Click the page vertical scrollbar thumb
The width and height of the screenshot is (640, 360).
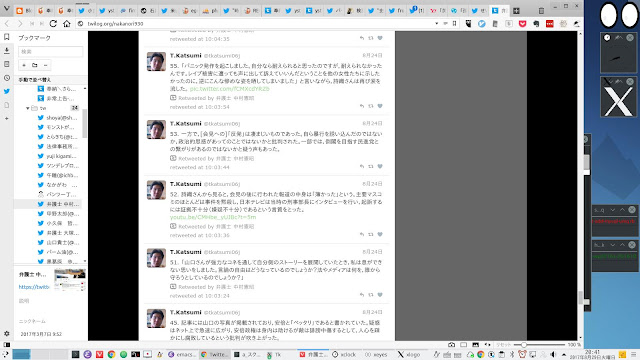click(x=580, y=297)
